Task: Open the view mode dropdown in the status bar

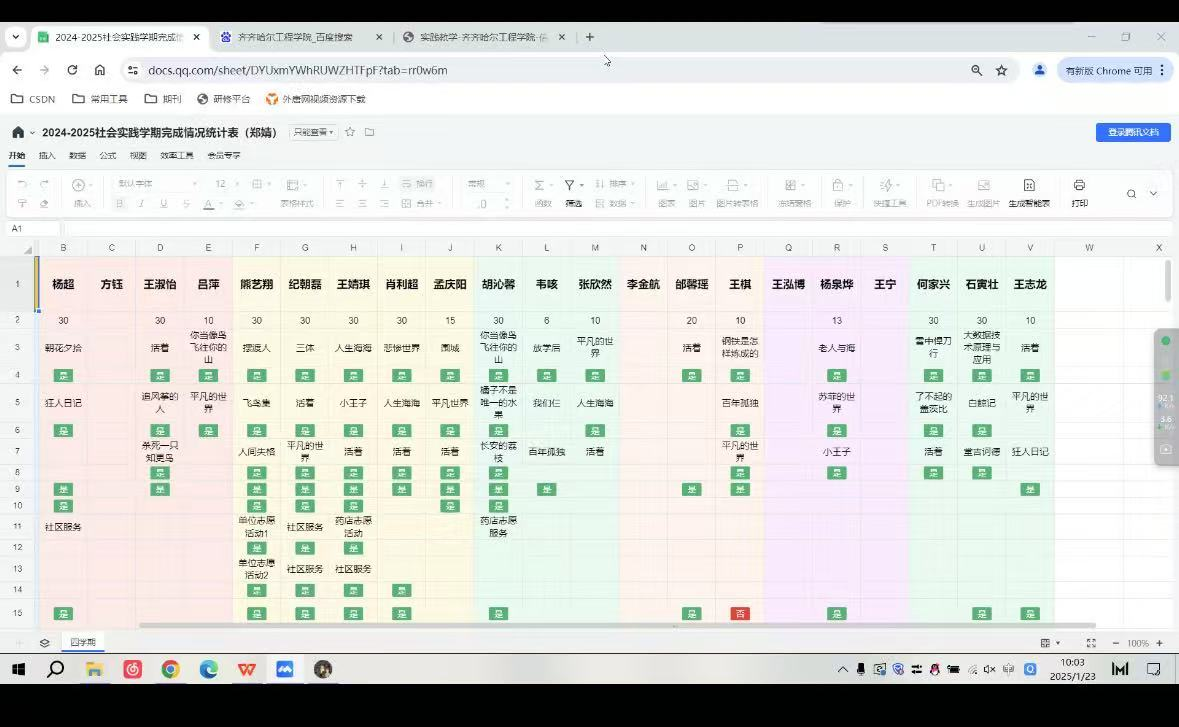Action: [x=1049, y=643]
